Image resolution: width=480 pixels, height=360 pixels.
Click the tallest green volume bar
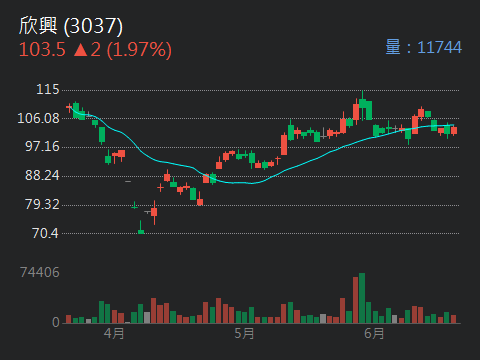[x=362, y=298]
